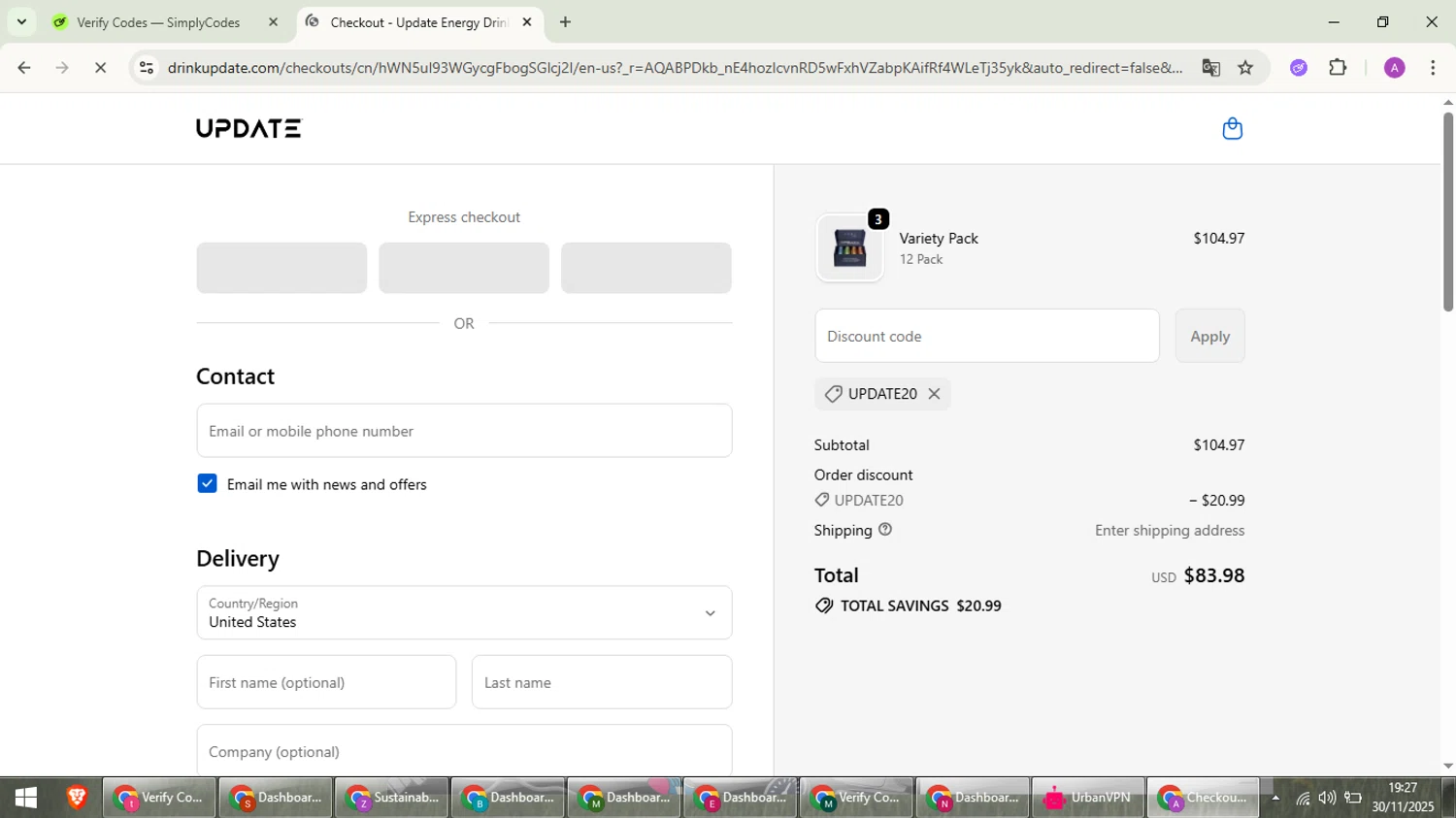
Task: Show hidden system tray icons
Action: point(1275,799)
